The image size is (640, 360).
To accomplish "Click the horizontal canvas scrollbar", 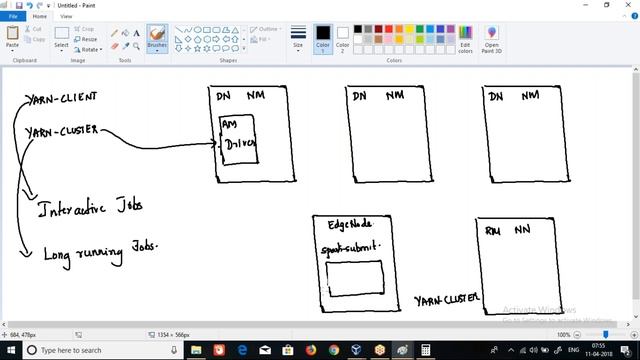I will pos(313,324).
